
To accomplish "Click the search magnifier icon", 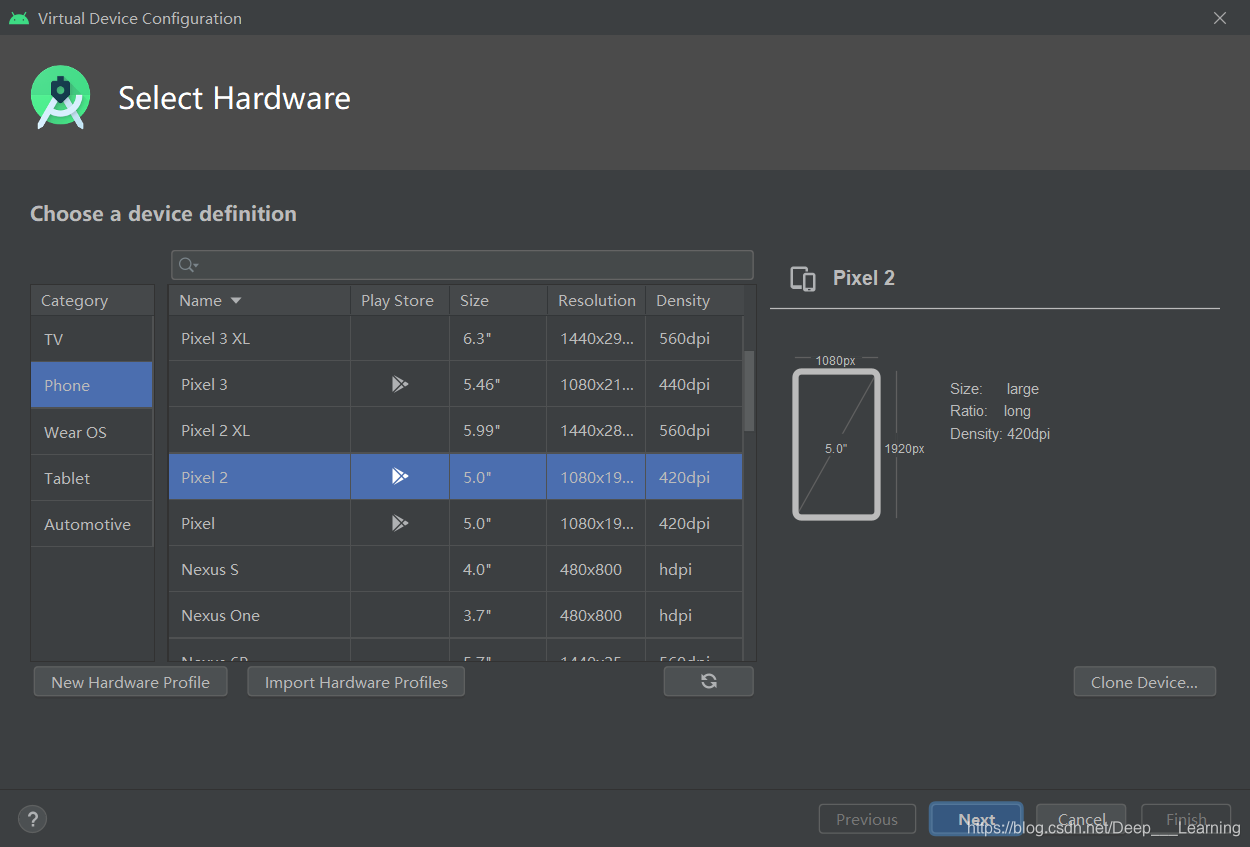I will tap(188, 265).
